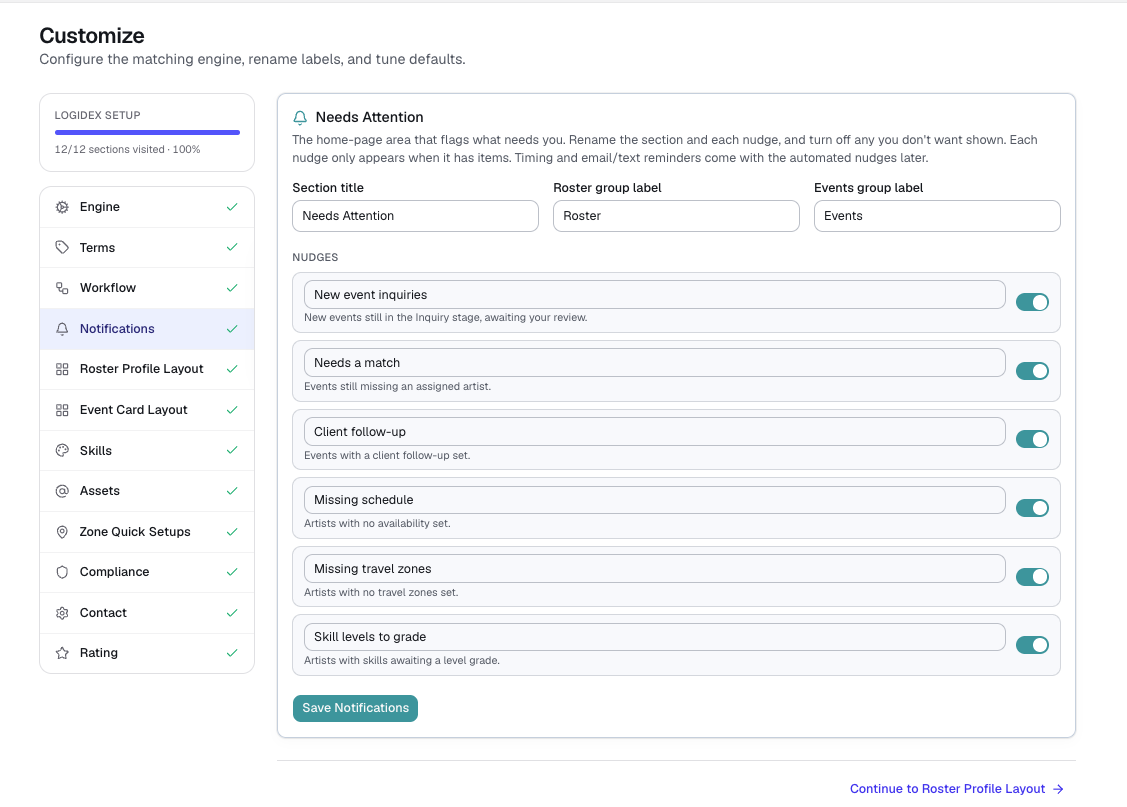Screen dimensions: 1127x807
Task: Click the checkmark in the Skills row
Action: click(x=232, y=451)
